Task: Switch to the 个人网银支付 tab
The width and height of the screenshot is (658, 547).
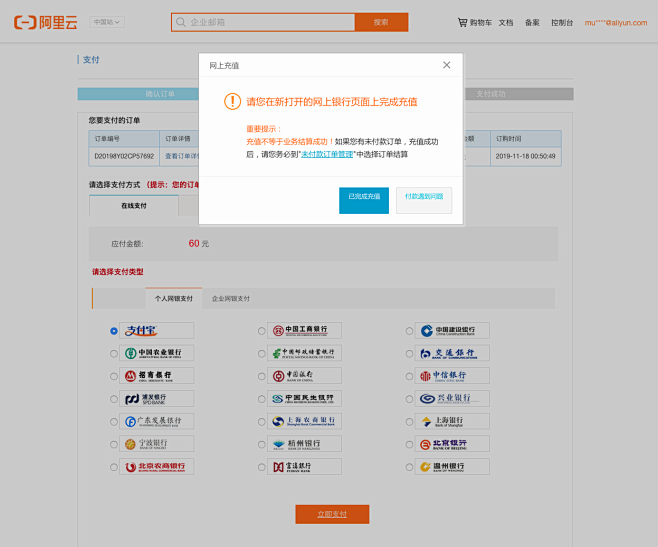Action: pyautogui.click(x=174, y=299)
